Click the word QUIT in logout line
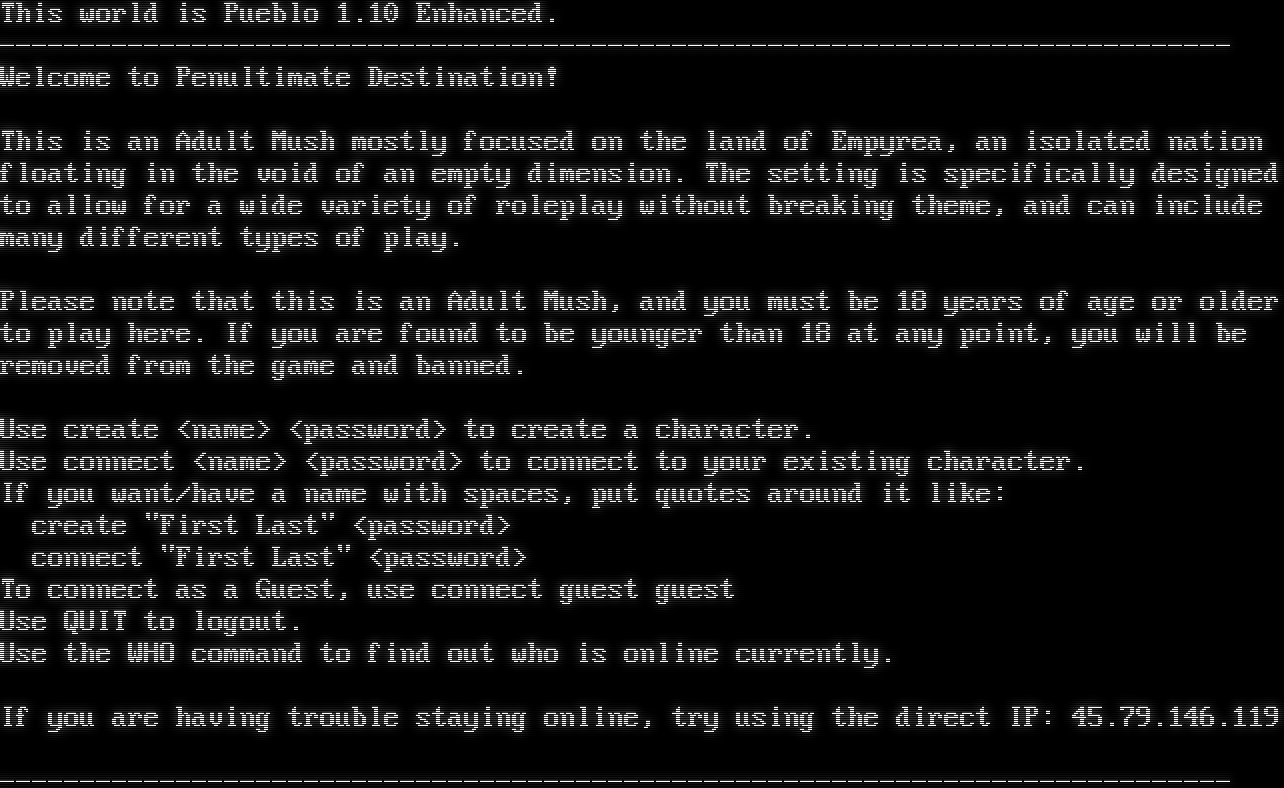Image resolution: width=1284 pixels, height=788 pixels. 95,622
